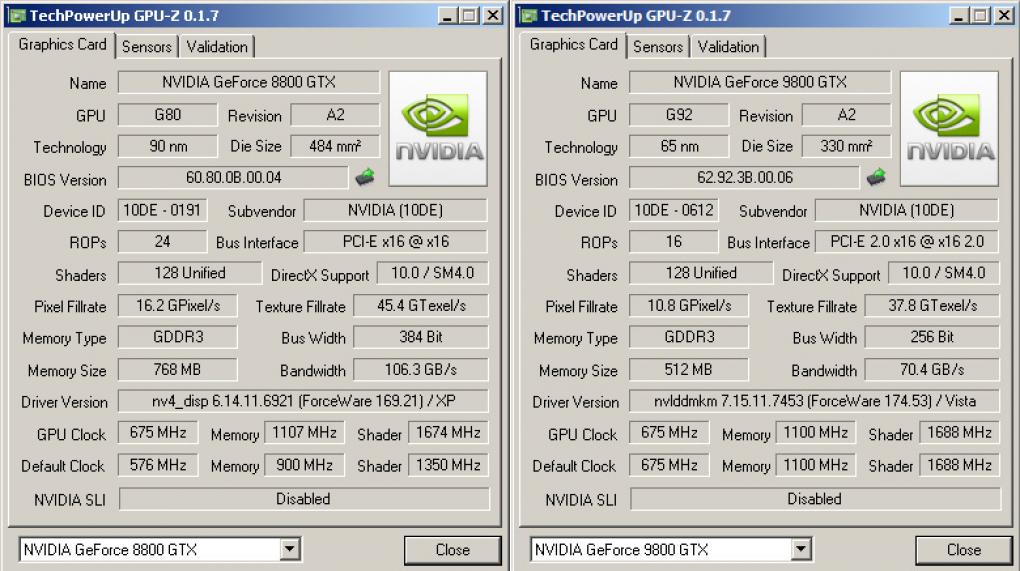This screenshot has height=571, width=1020.
Task: Open the GPU selector dropdown showing 9800 GTX
Action: click(801, 550)
